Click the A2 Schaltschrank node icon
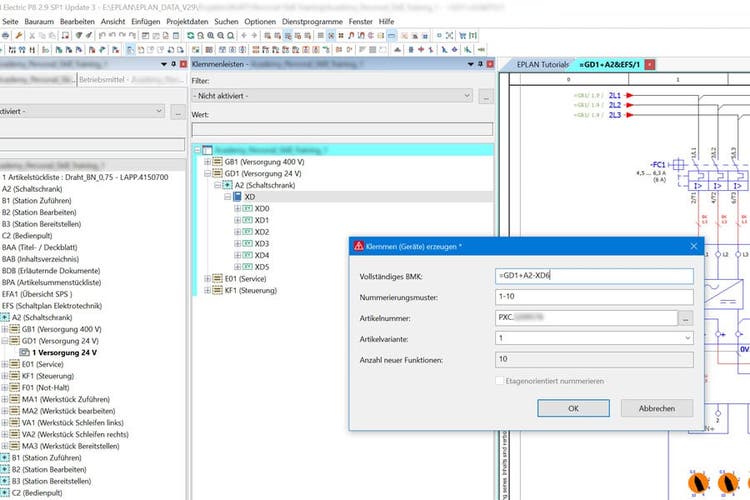Image resolution: width=750 pixels, height=500 pixels. [x=227, y=185]
